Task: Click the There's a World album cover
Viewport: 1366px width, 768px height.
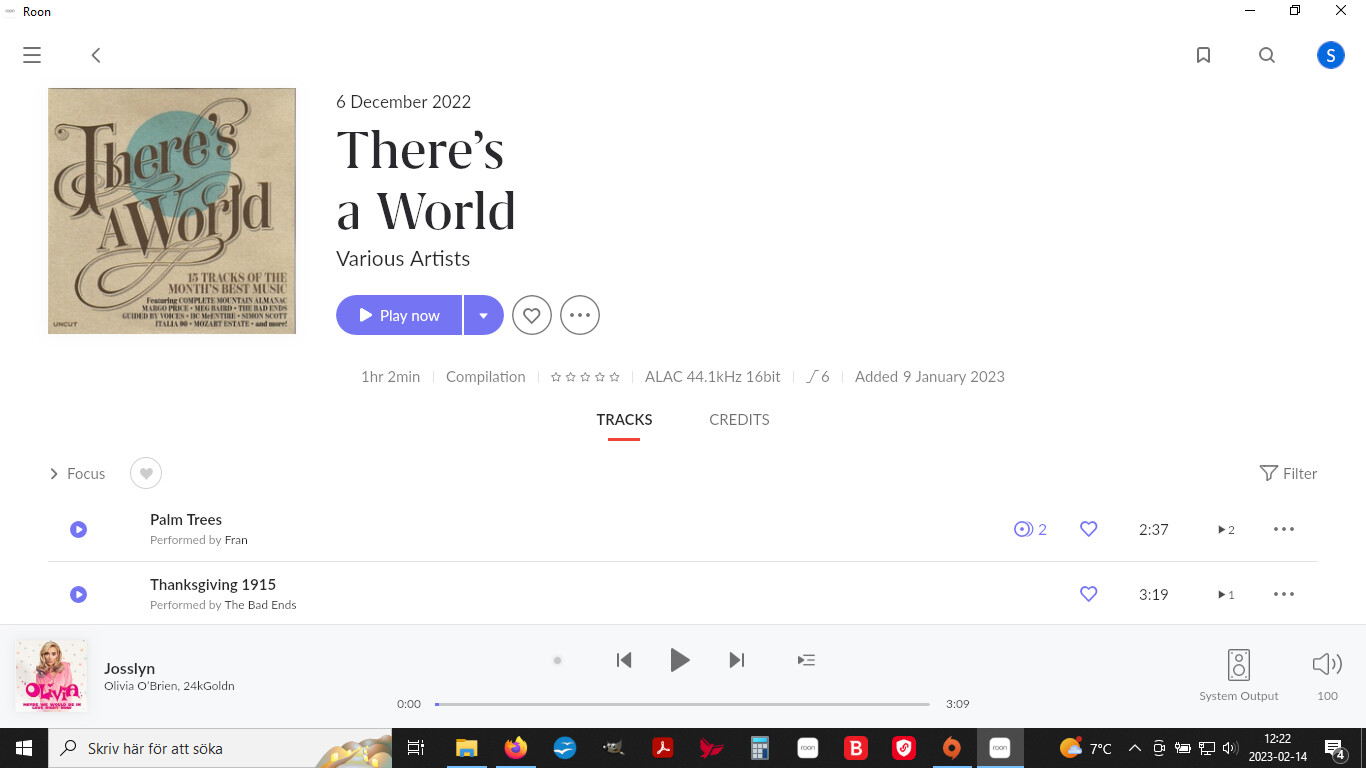Action: click(172, 211)
